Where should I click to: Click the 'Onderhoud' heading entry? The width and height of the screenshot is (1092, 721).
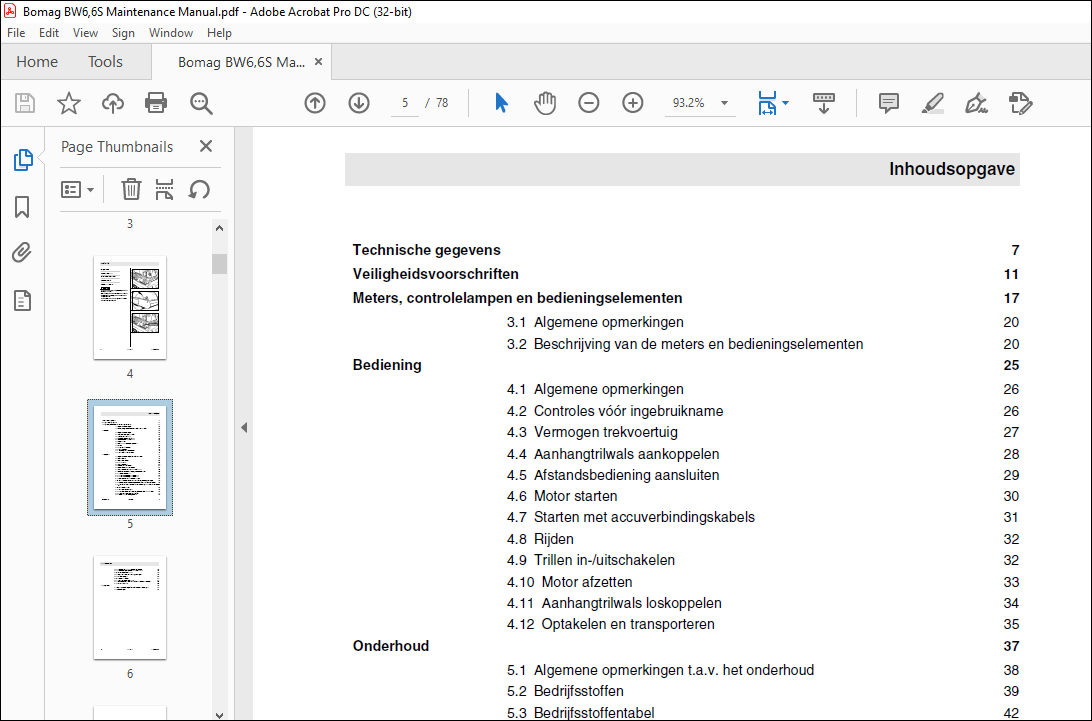[391, 646]
